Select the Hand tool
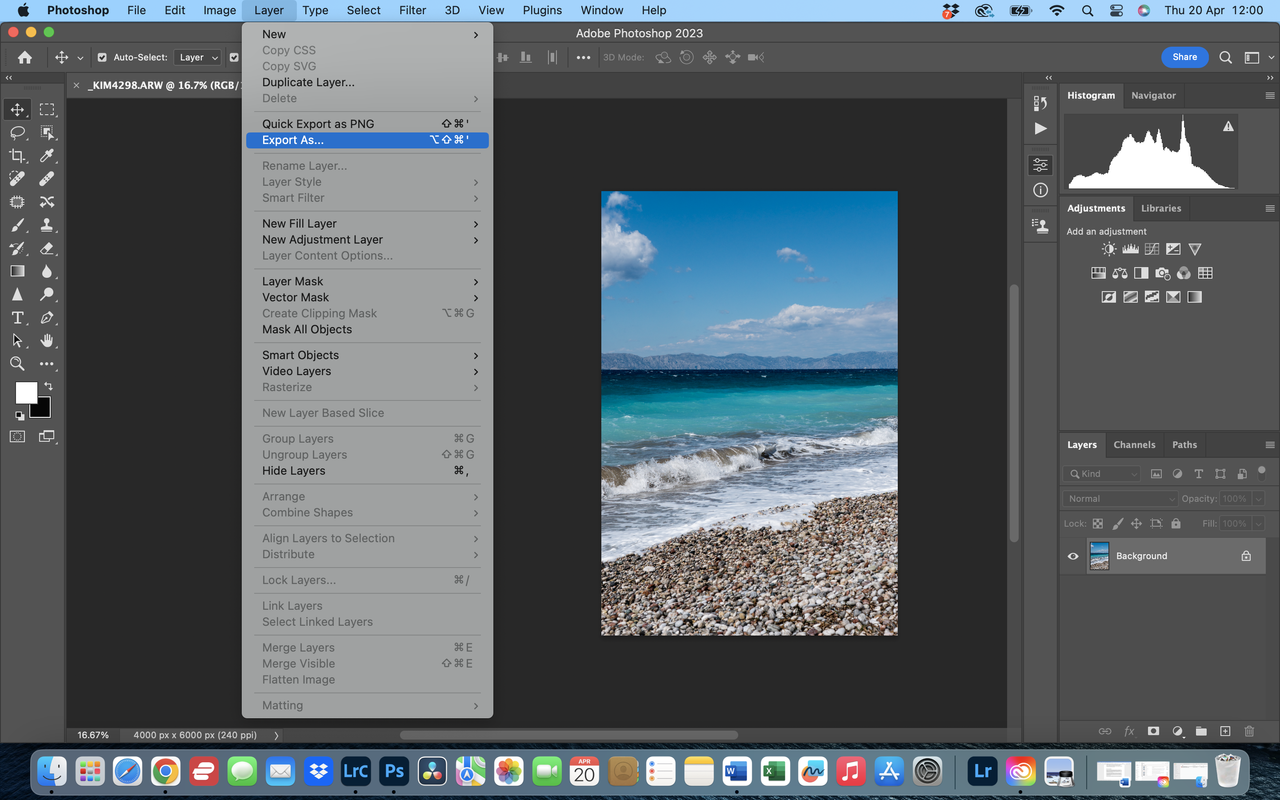This screenshot has height=800, width=1280. (x=47, y=341)
